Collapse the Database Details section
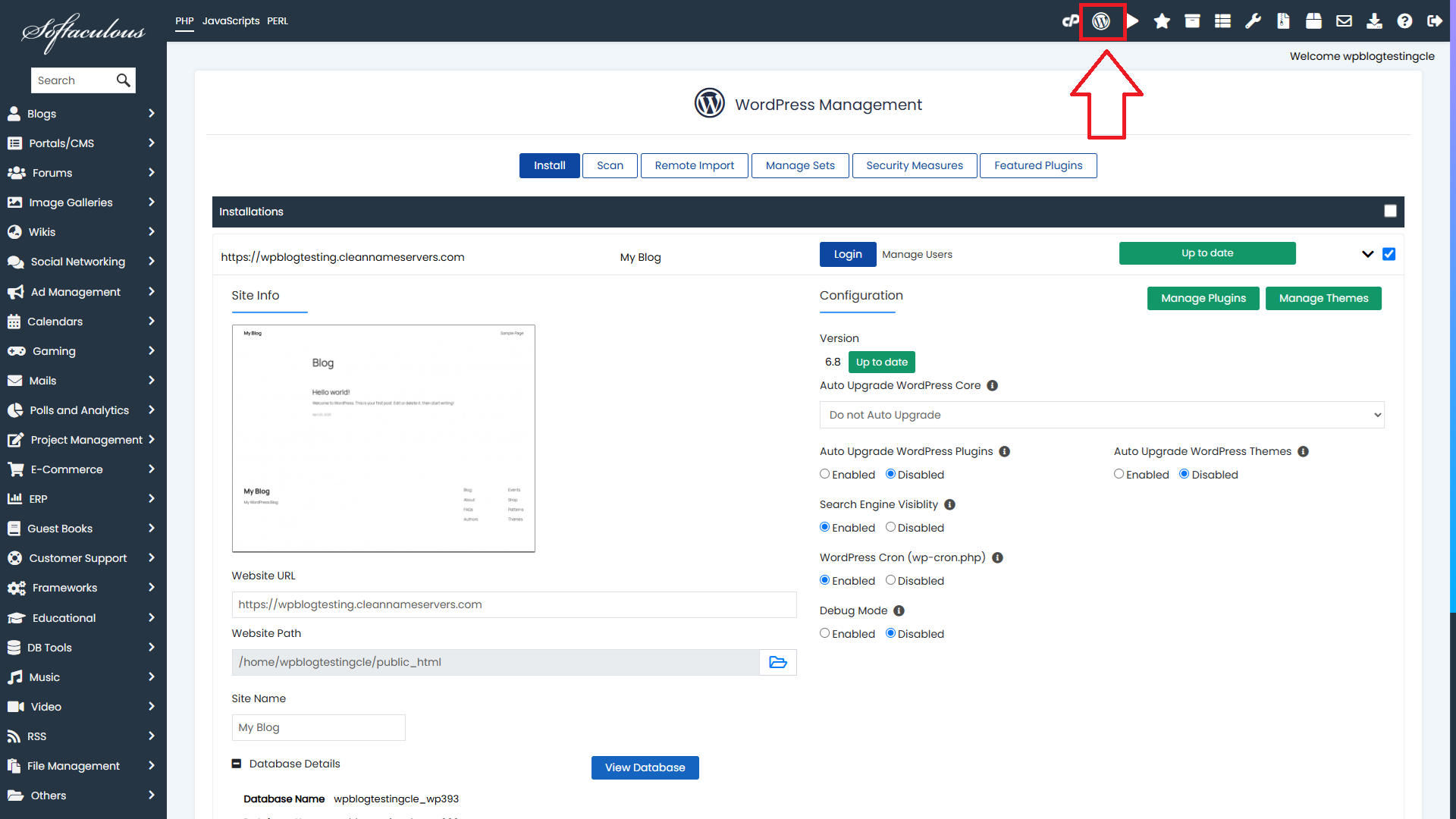 tap(237, 764)
